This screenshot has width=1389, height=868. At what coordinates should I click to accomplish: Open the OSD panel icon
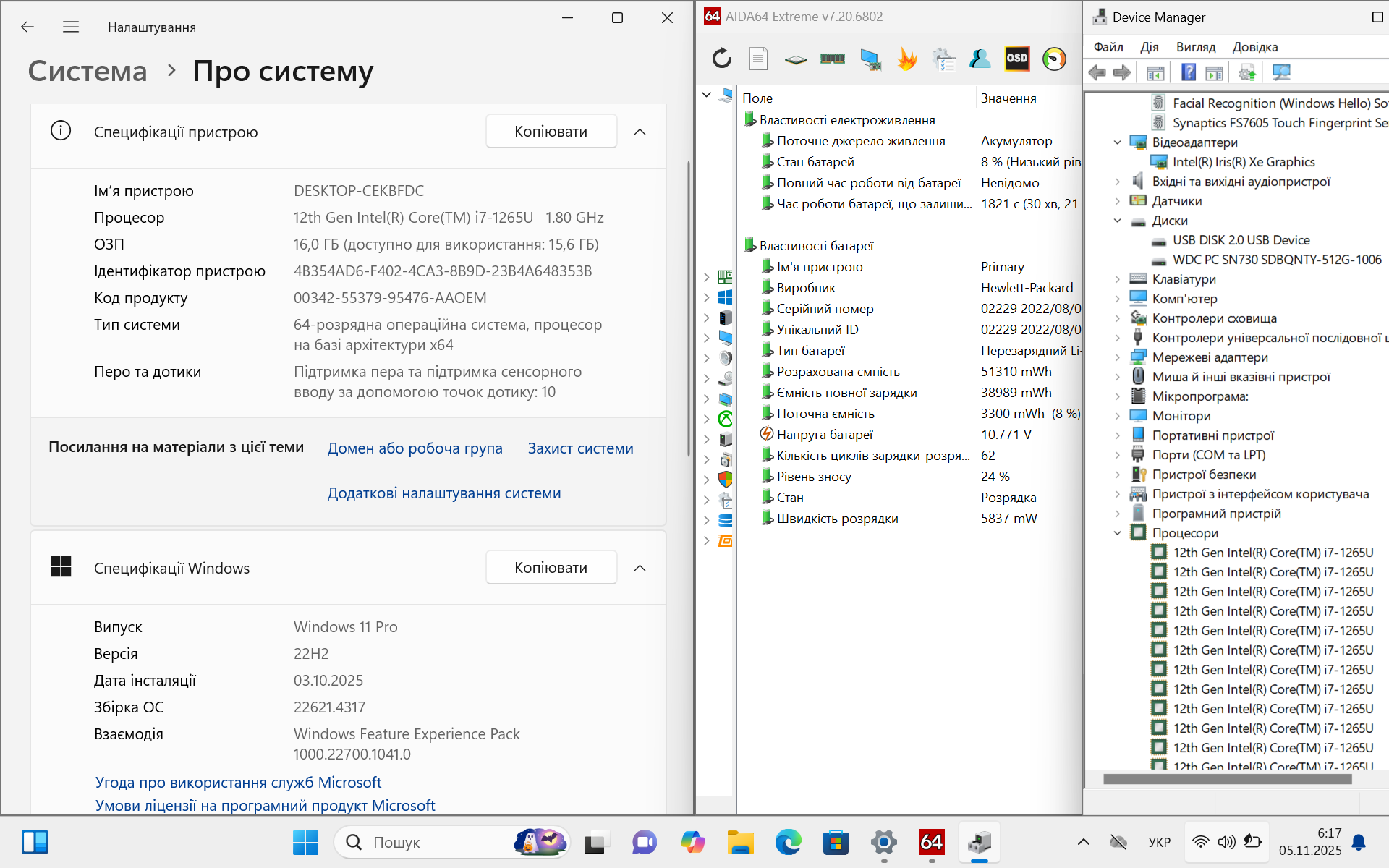coord(1016,59)
